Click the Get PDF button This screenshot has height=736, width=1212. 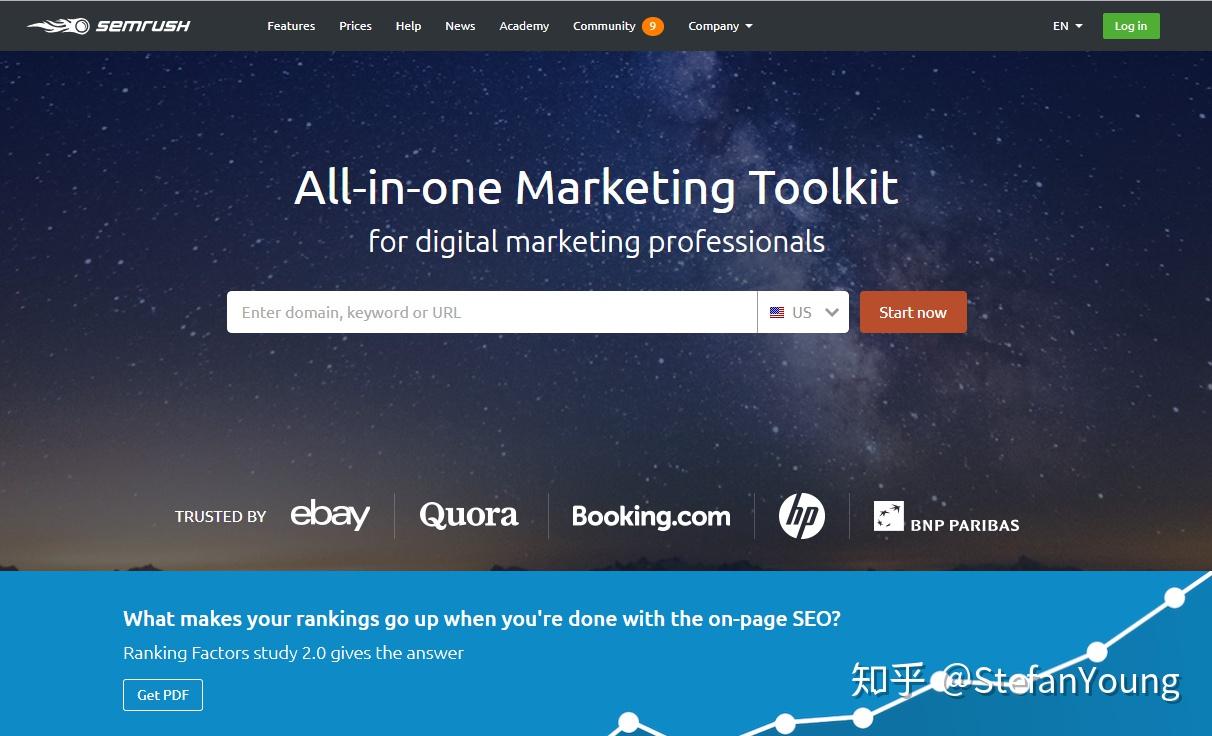pyautogui.click(x=163, y=695)
